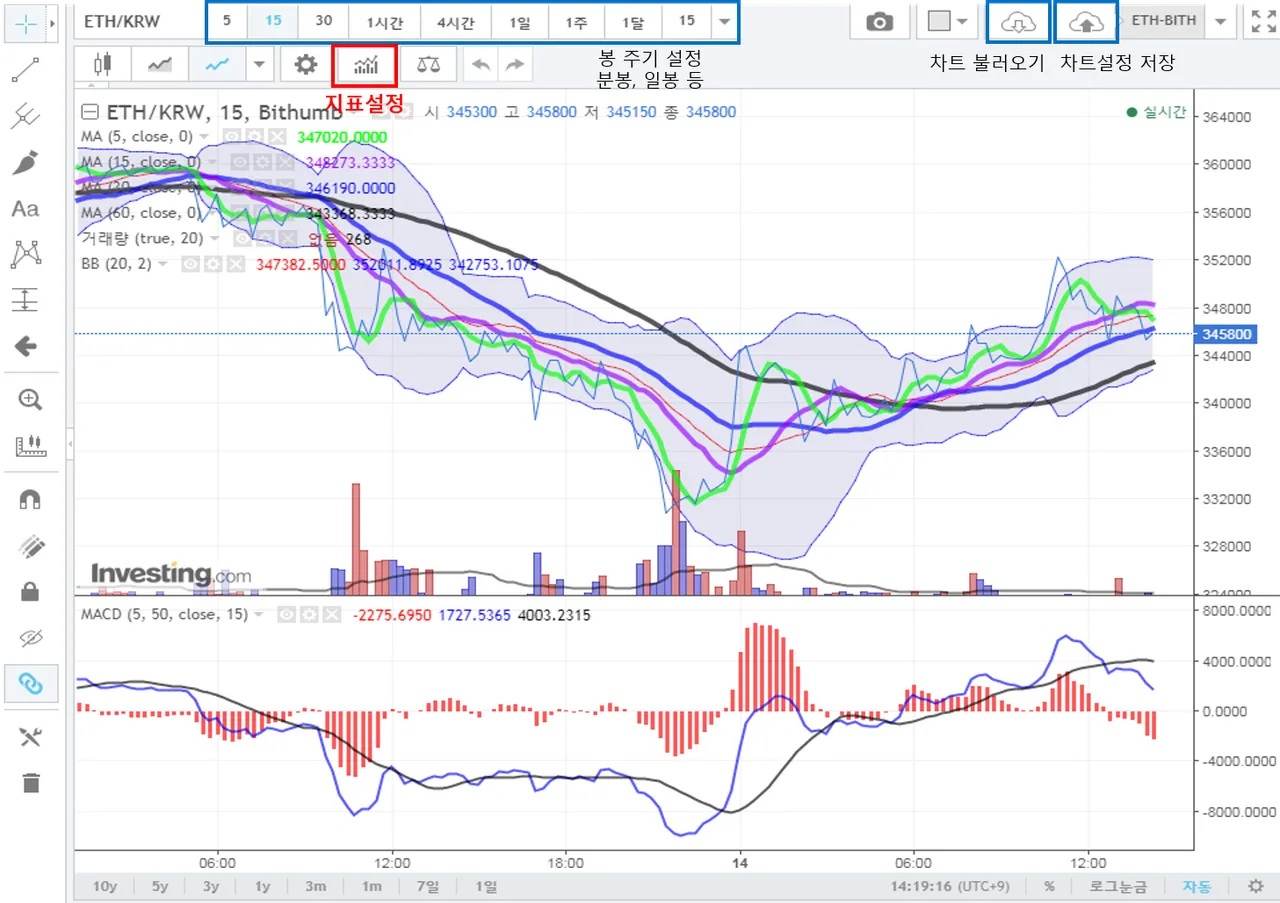Viewport: 1280px width, 903px height.
Task: Toggle the drawing sync link icon
Action: click(30, 684)
